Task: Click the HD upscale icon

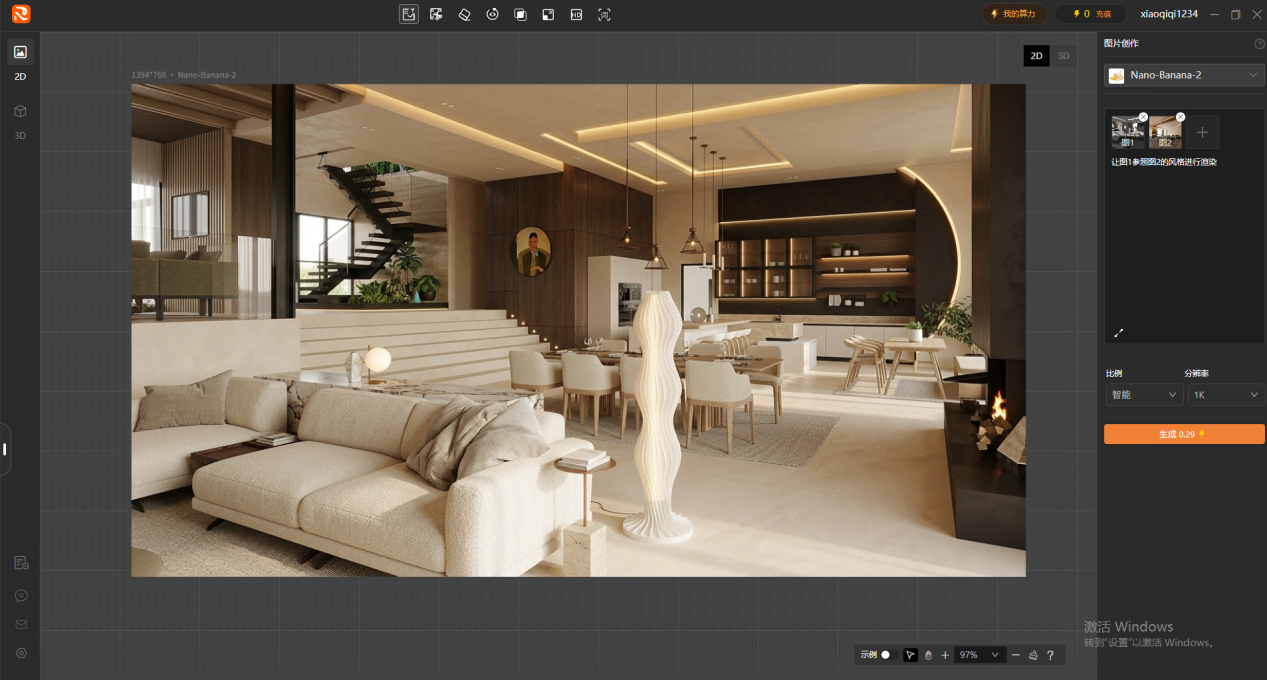Action: tap(576, 14)
